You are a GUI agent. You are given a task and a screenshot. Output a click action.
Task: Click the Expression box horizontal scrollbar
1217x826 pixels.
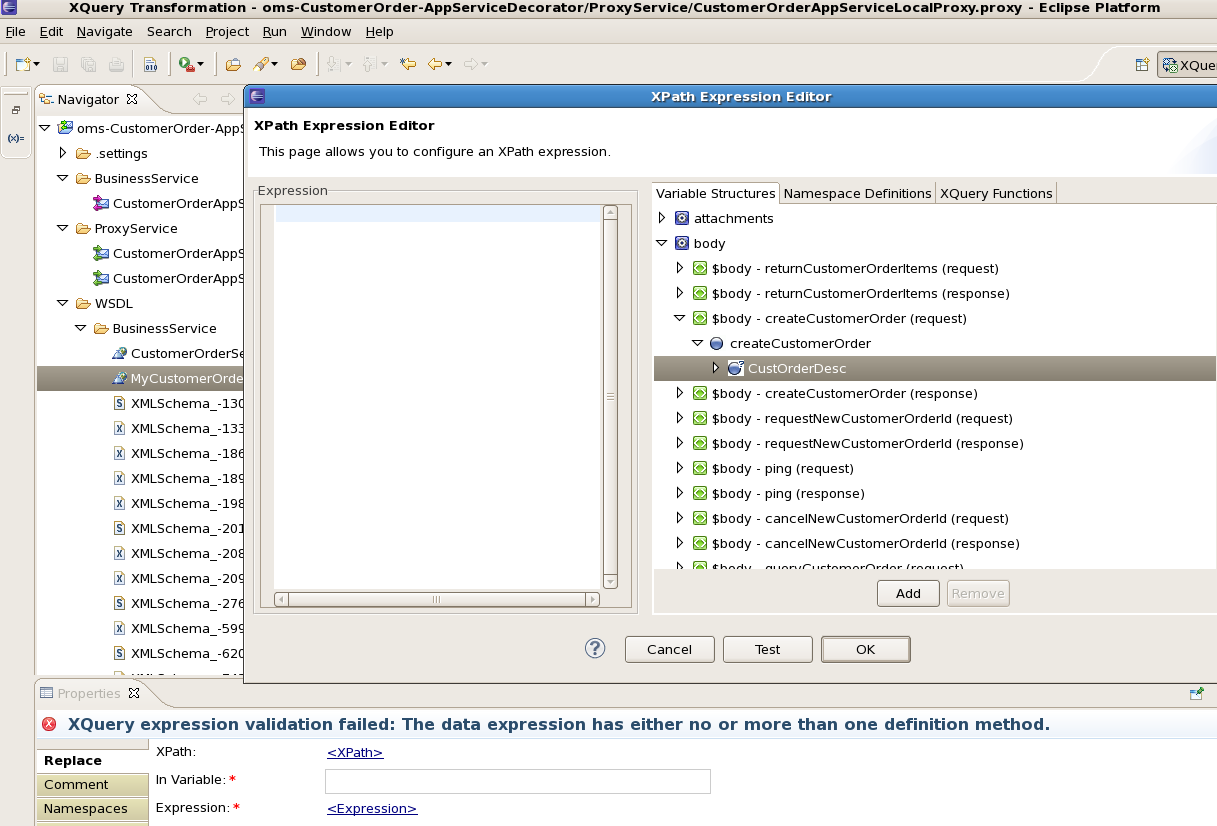(x=437, y=599)
